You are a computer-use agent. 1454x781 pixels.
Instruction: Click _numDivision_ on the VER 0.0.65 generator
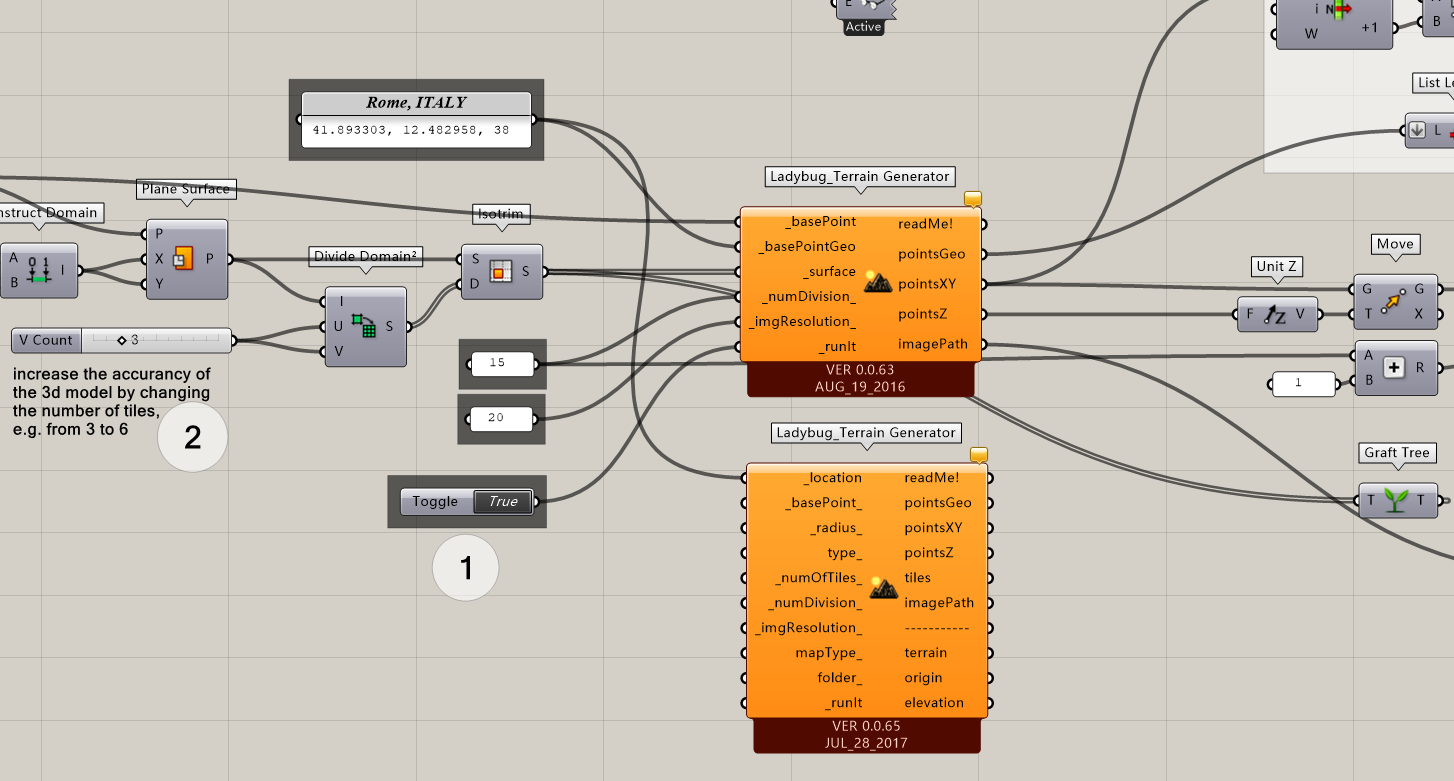coord(815,603)
